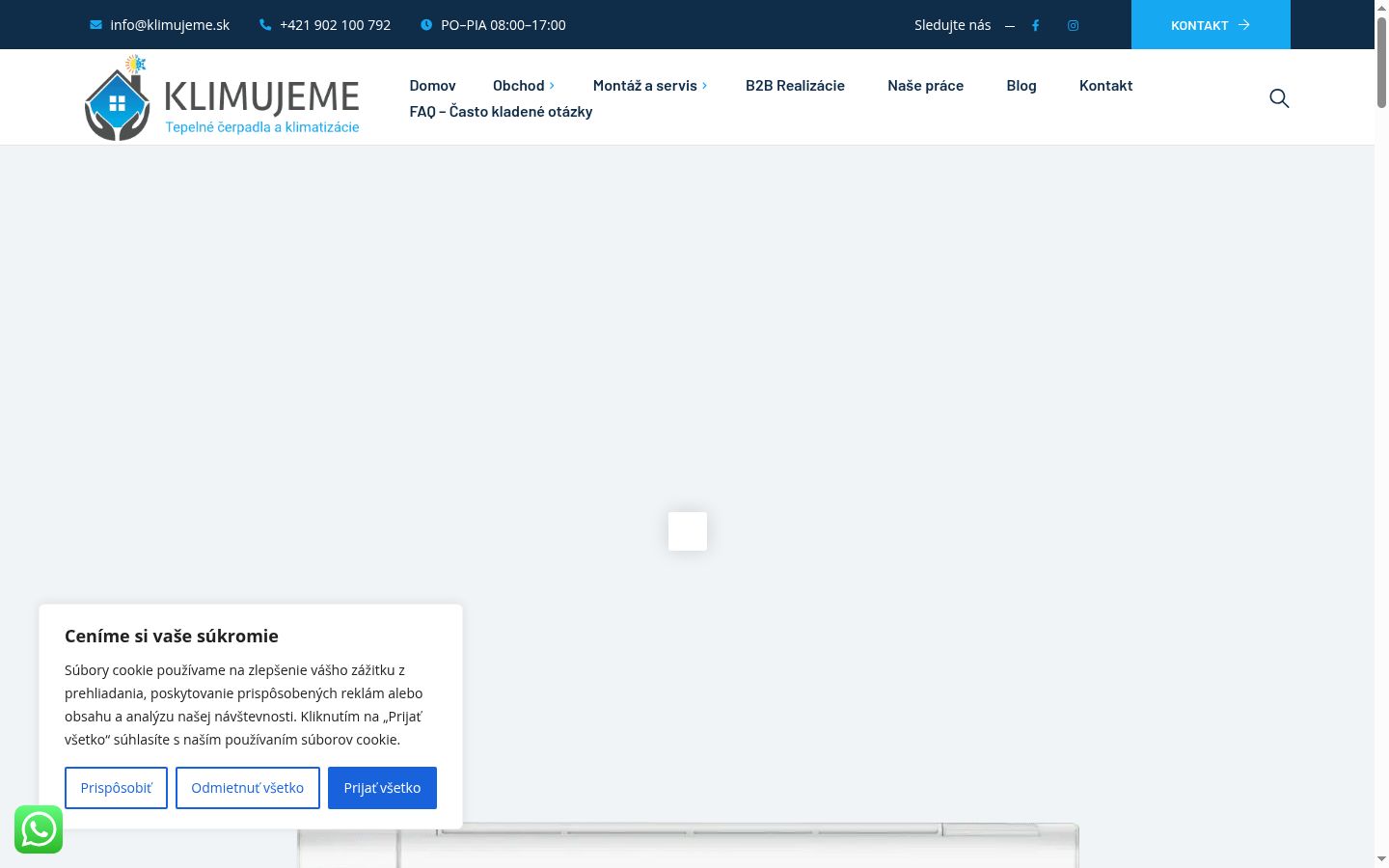This screenshot has height=868, width=1389.
Task: Click the KLIMUJEME brand name text
Action: pos(261,97)
